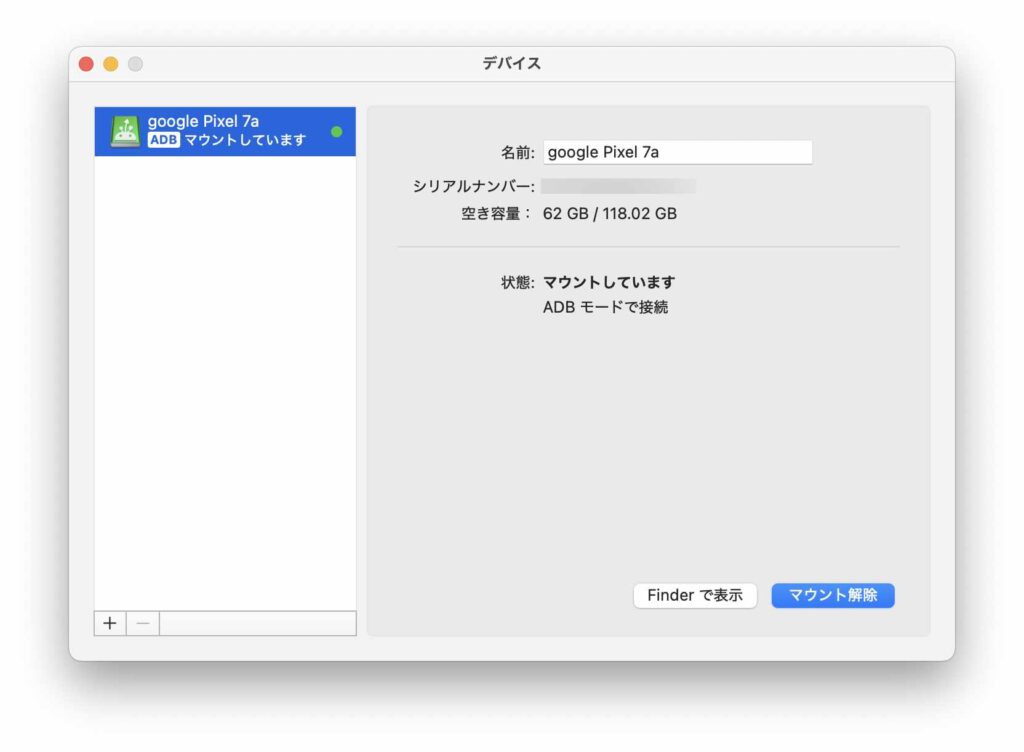Click the green Android device drive icon
This screenshot has height=752, width=1024.
coord(125,131)
